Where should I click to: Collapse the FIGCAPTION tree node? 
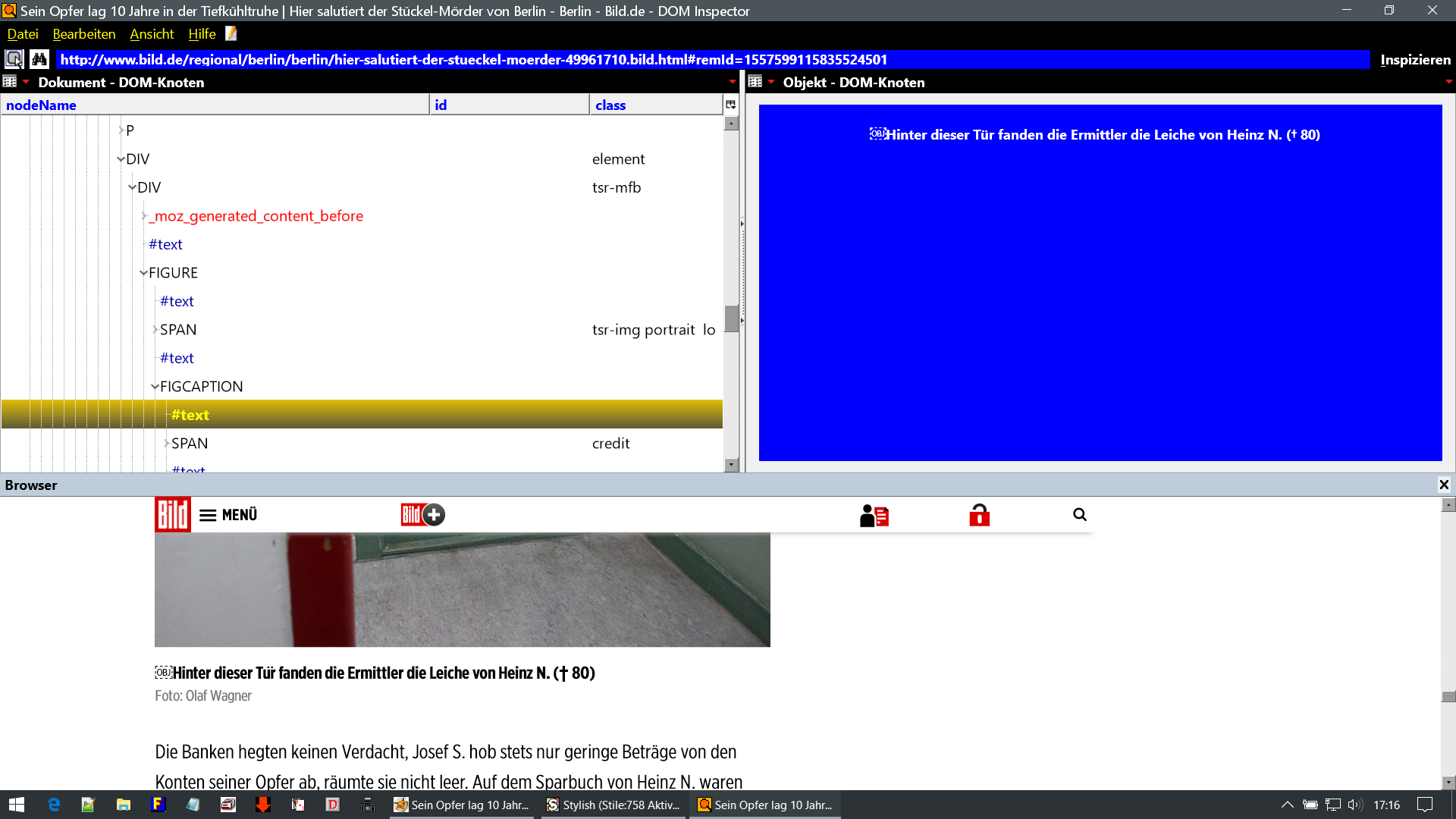[x=155, y=387]
